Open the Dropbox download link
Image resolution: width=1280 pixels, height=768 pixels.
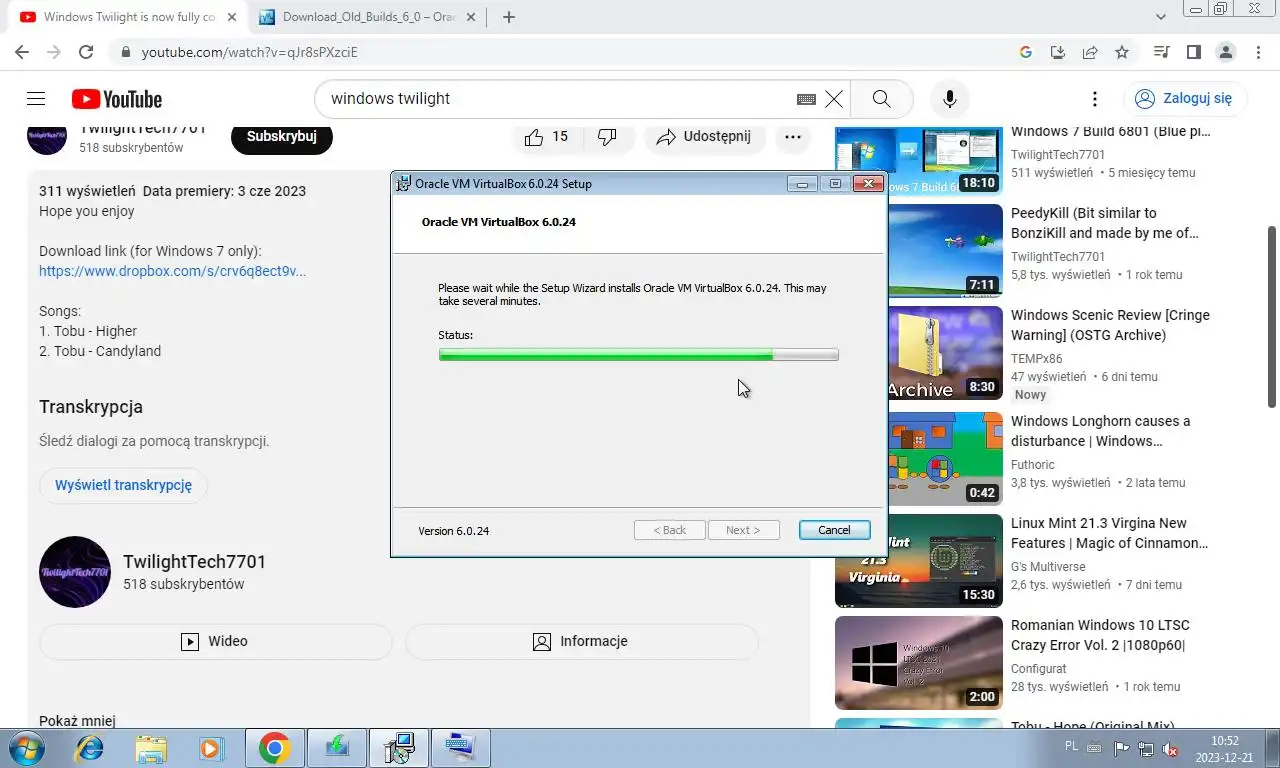[172, 271]
